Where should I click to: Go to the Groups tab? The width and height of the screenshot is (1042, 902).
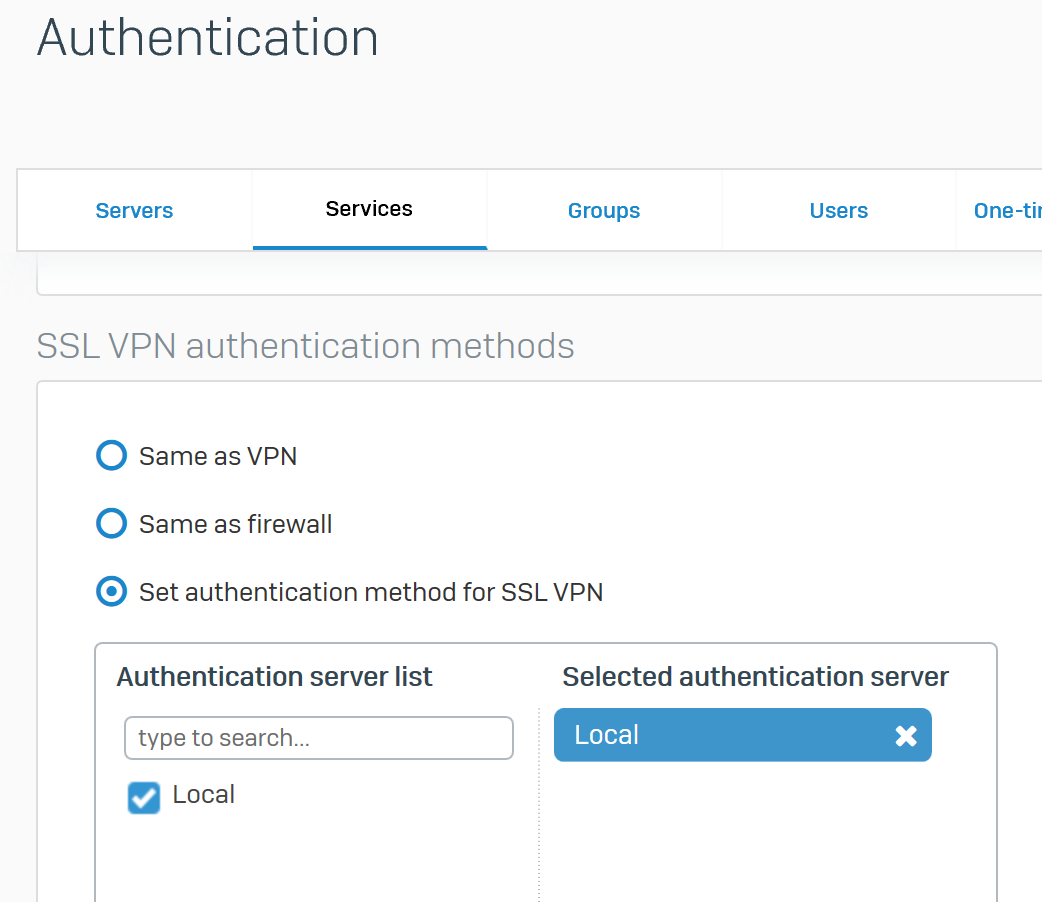point(604,210)
